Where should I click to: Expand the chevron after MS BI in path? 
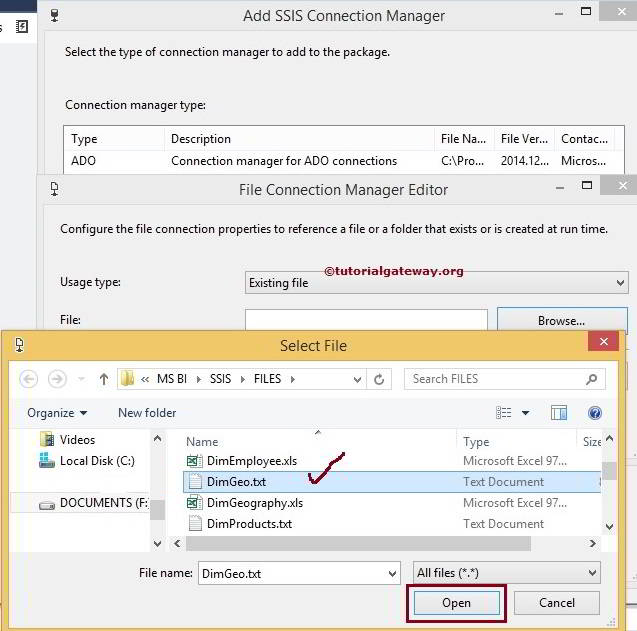[x=199, y=379]
